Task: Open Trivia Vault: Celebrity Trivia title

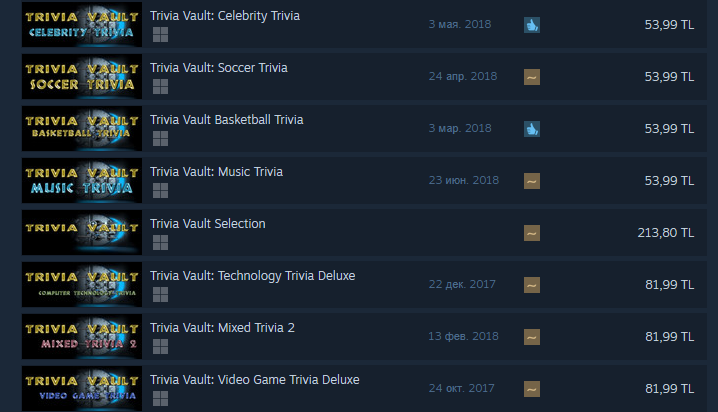Action: tap(225, 16)
